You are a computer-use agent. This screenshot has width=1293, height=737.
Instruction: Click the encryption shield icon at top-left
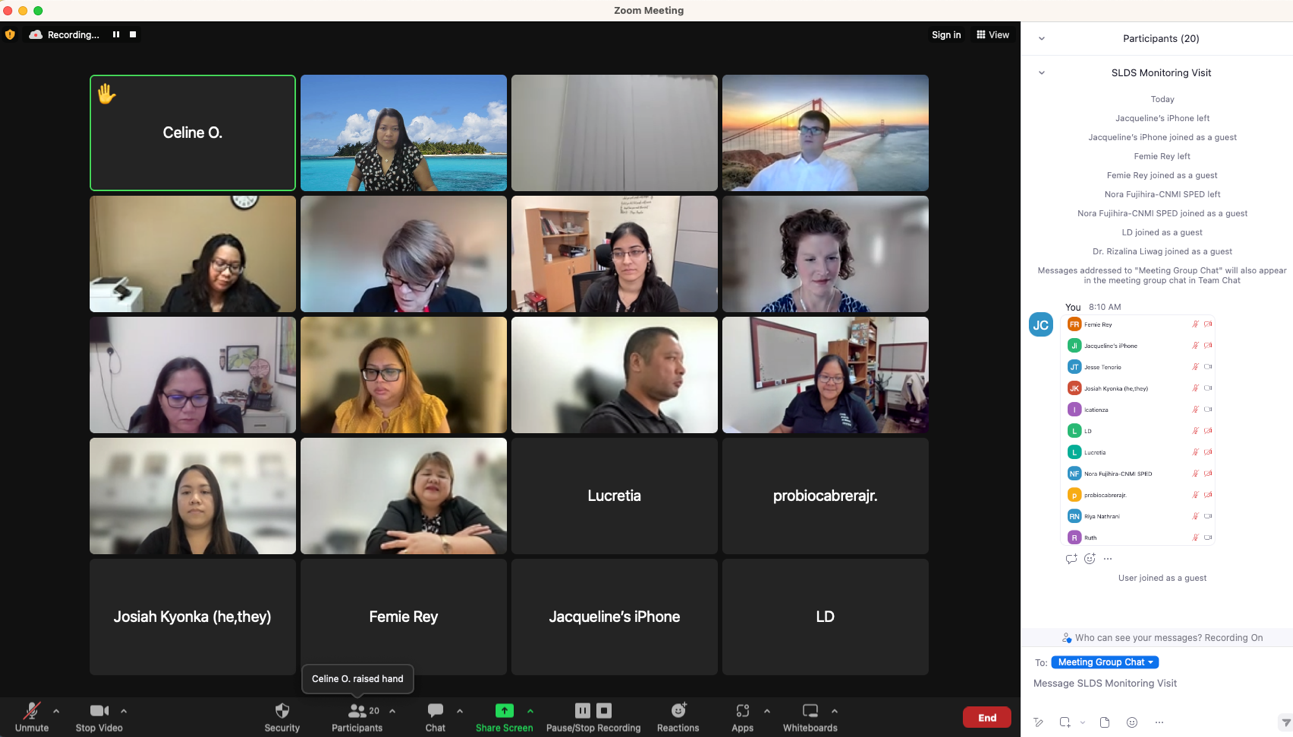click(x=10, y=34)
